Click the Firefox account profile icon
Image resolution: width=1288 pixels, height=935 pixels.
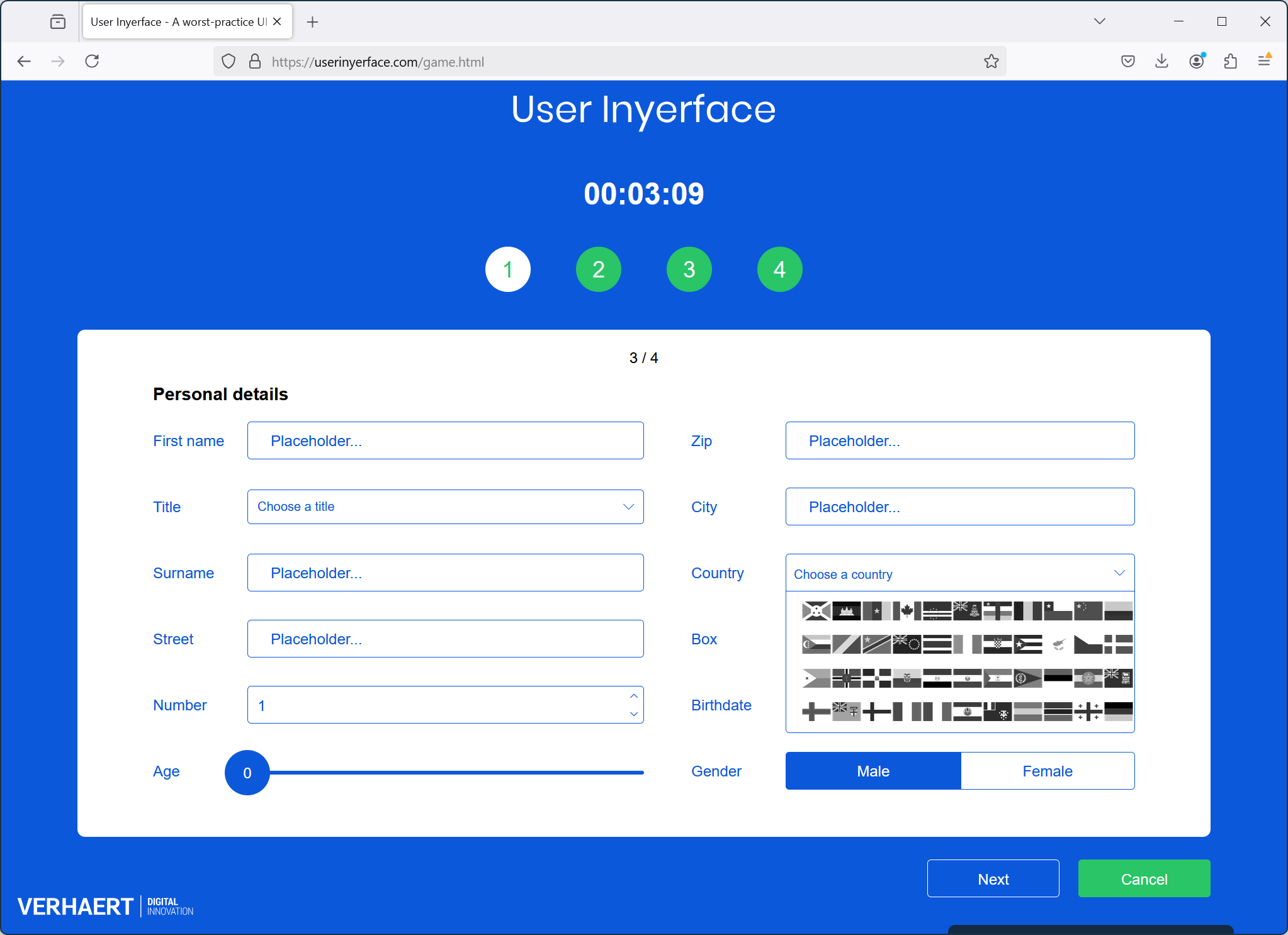1197,61
